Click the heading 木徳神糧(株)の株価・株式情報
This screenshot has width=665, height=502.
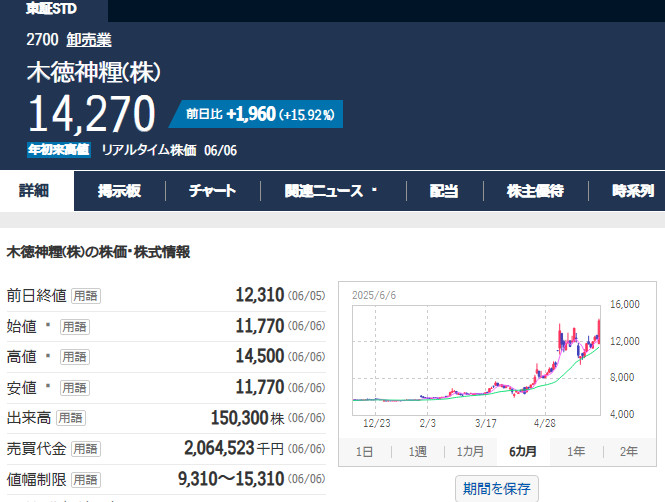tap(98, 252)
